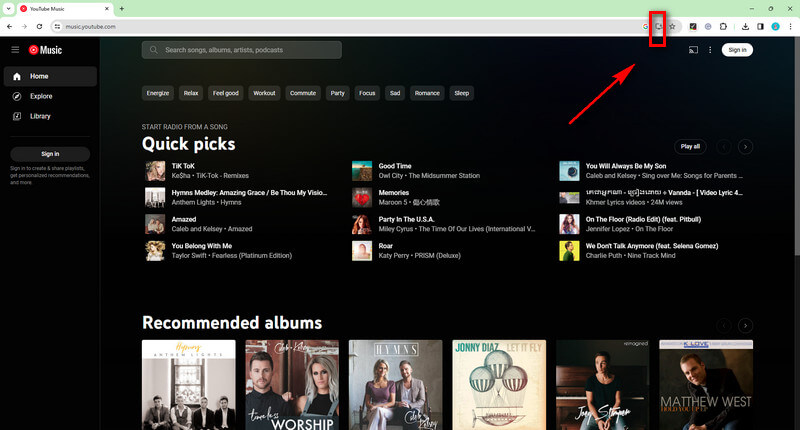The height and width of the screenshot is (430, 800).
Task: Click the Google icon in address bar
Action: 645,27
